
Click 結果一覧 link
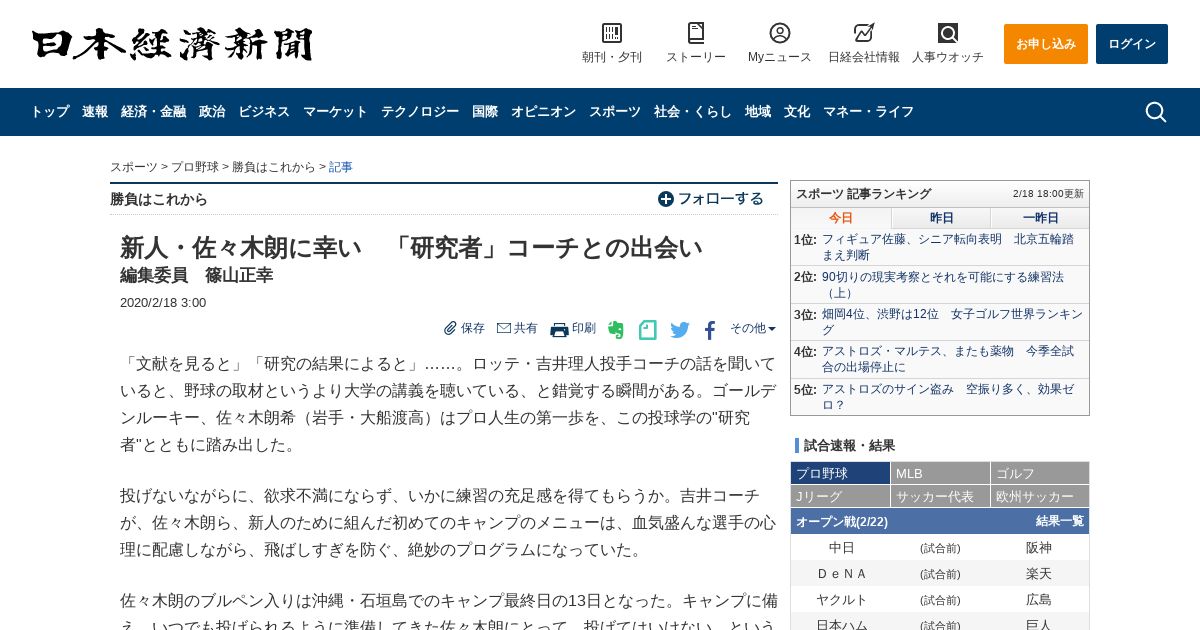pos(1059,521)
